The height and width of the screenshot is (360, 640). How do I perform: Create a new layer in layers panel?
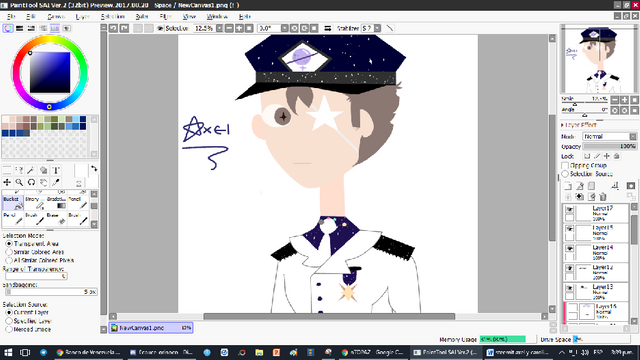(x=568, y=186)
